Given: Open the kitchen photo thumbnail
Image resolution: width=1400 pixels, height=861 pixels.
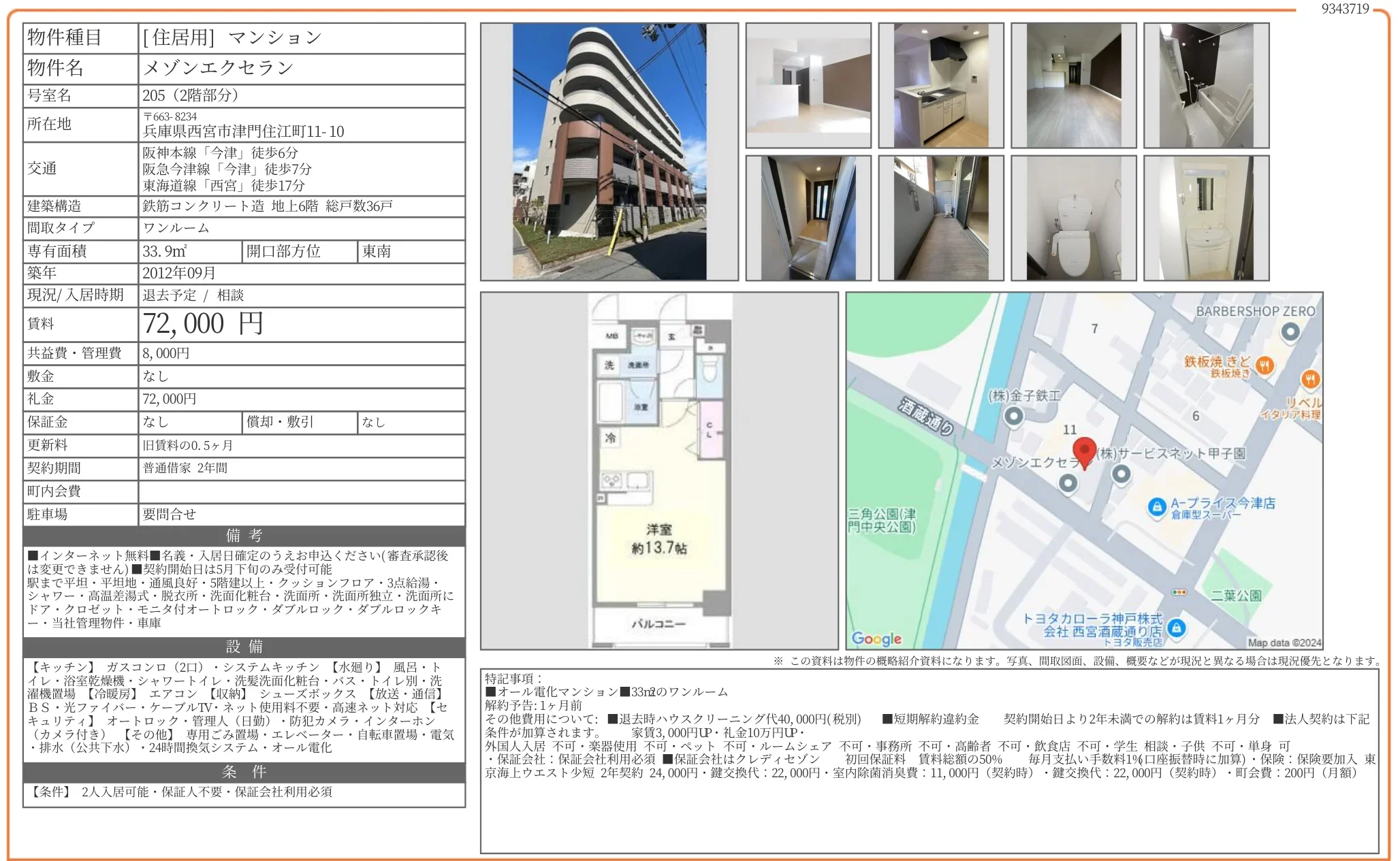Looking at the screenshot, I should [x=940, y=86].
